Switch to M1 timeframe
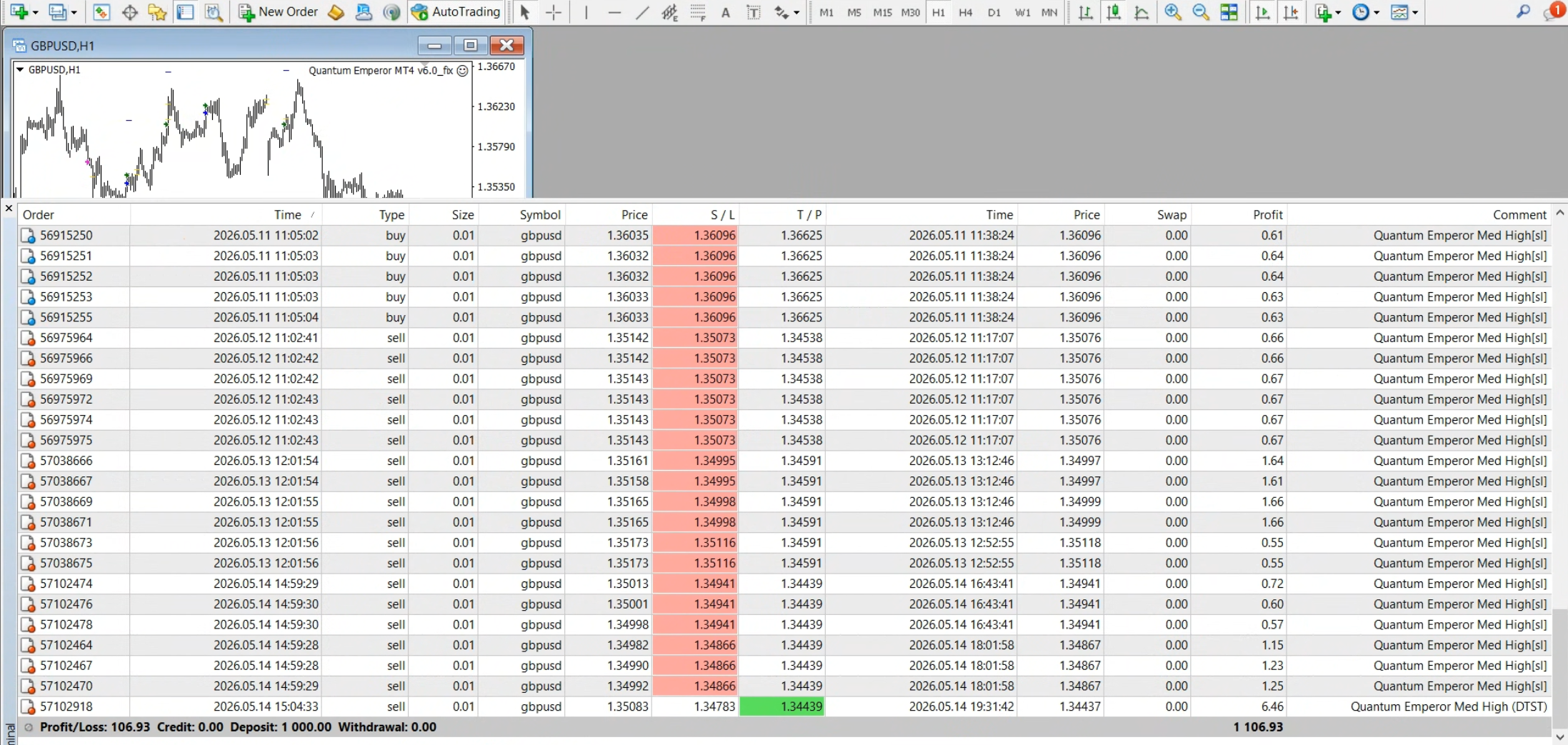The height and width of the screenshot is (745, 1568). click(827, 12)
